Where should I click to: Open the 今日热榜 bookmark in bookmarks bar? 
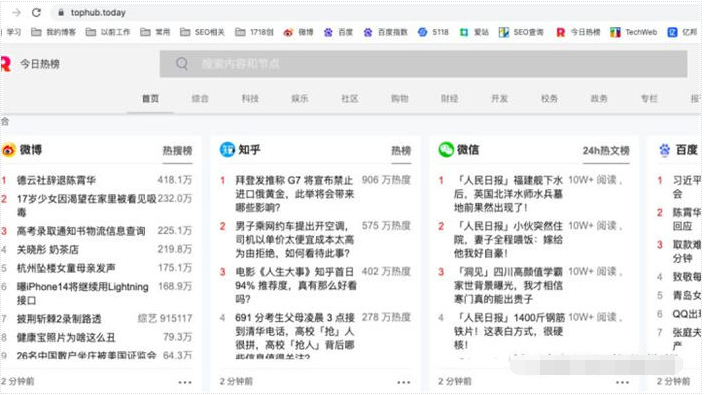[x=578, y=32]
